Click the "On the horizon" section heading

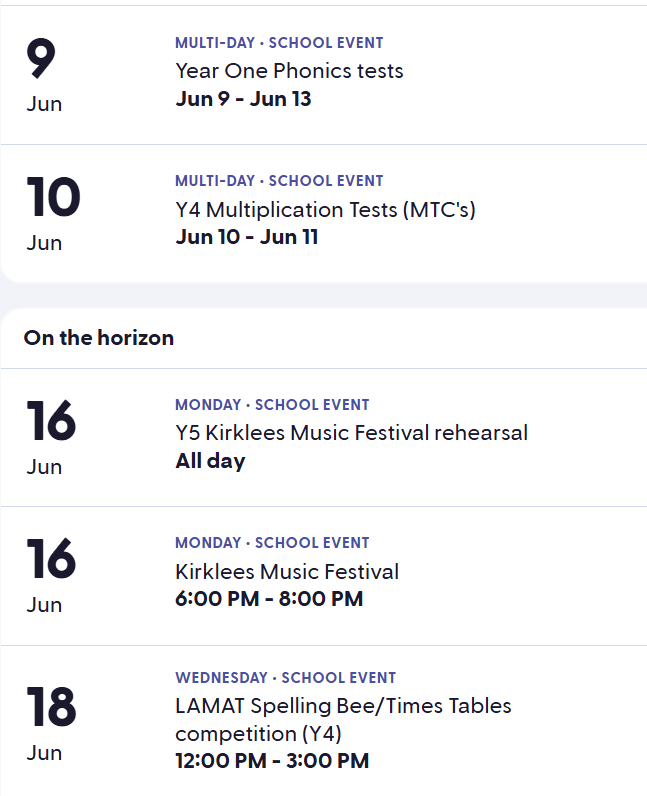tap(99, 338)
